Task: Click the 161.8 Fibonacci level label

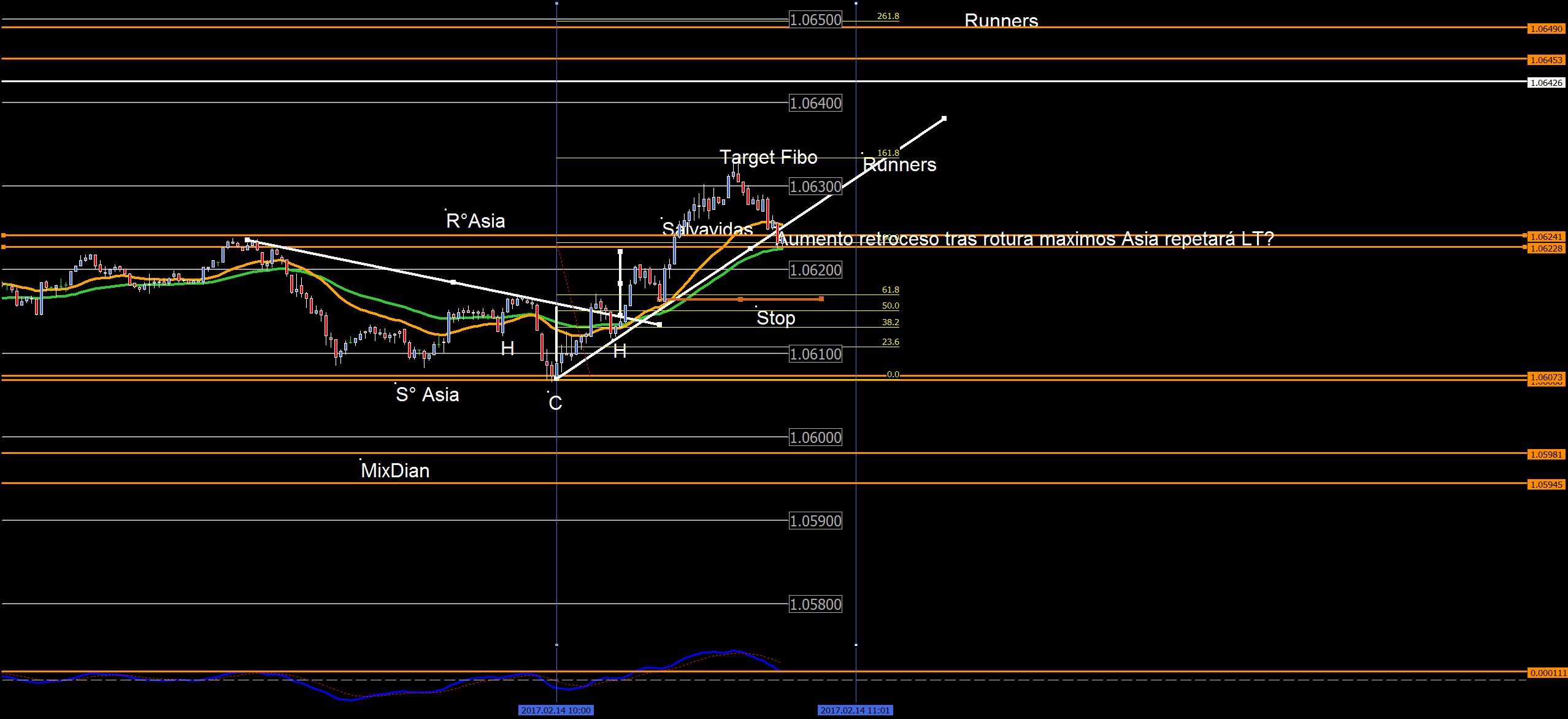Action: point(888,153)
